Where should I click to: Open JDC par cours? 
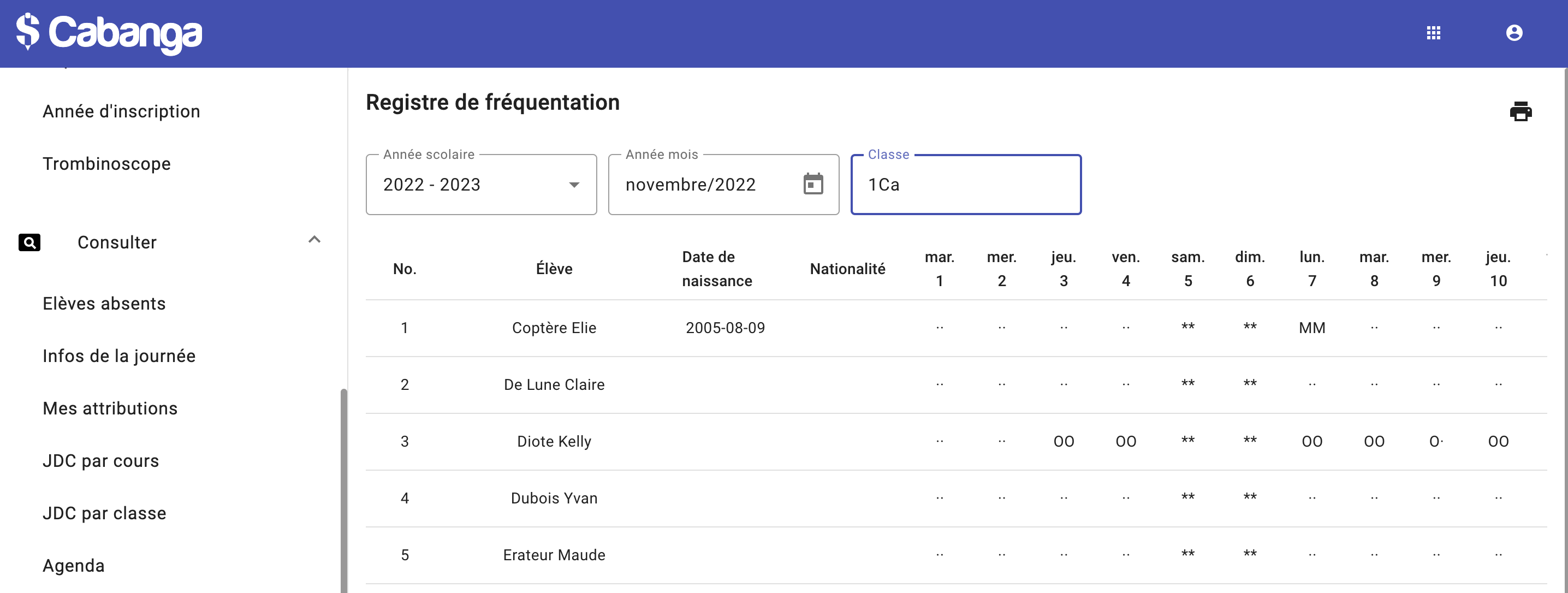pos(101,460)
